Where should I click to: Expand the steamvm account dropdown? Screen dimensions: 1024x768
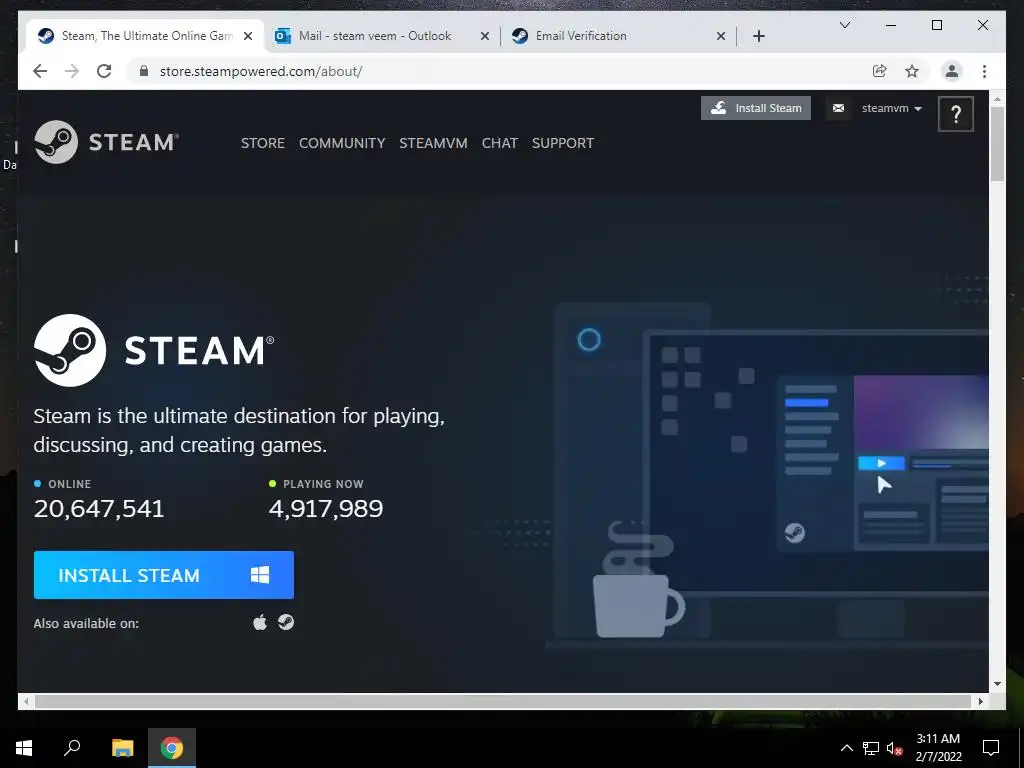[x=891, y=108]
